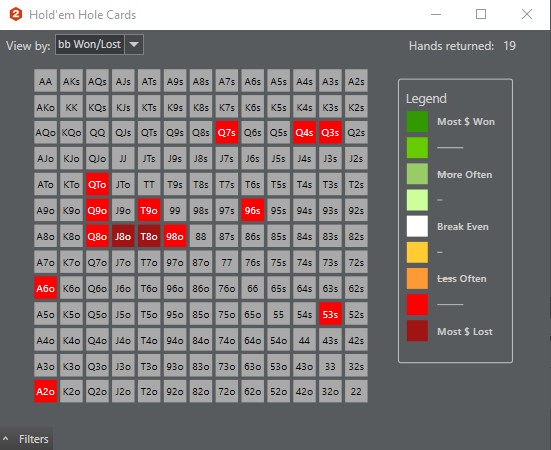Click the Most $ Won green swatch
Viewport: 551px width, 450px height.
[417, 122]
